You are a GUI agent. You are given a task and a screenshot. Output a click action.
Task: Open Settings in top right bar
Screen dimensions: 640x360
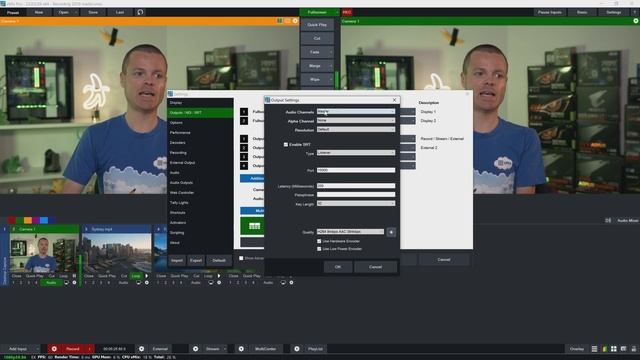[x=613, y=12]
